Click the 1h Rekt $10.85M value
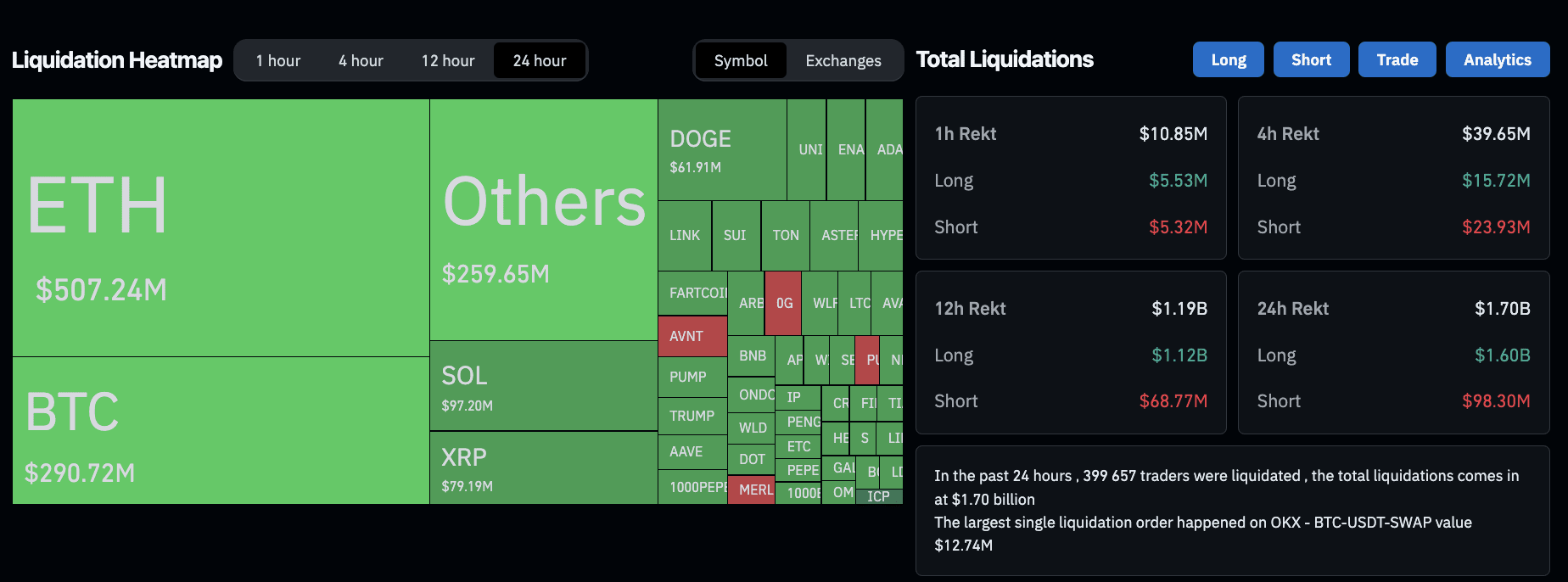This screenshot has height=582, width=1568. coord(1173,134)
